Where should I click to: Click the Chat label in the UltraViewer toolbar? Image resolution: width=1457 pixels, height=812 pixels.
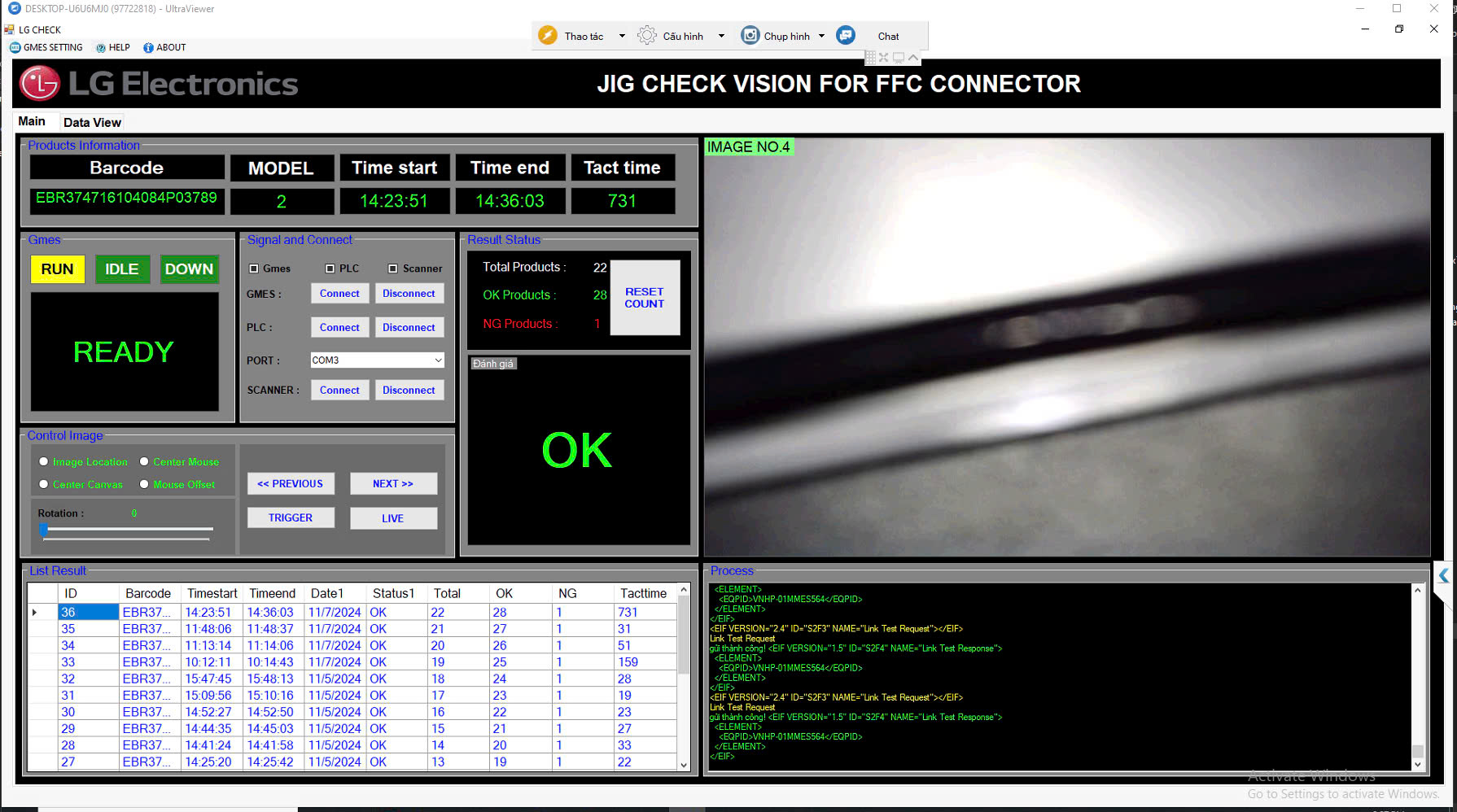[x=888, y=36]
